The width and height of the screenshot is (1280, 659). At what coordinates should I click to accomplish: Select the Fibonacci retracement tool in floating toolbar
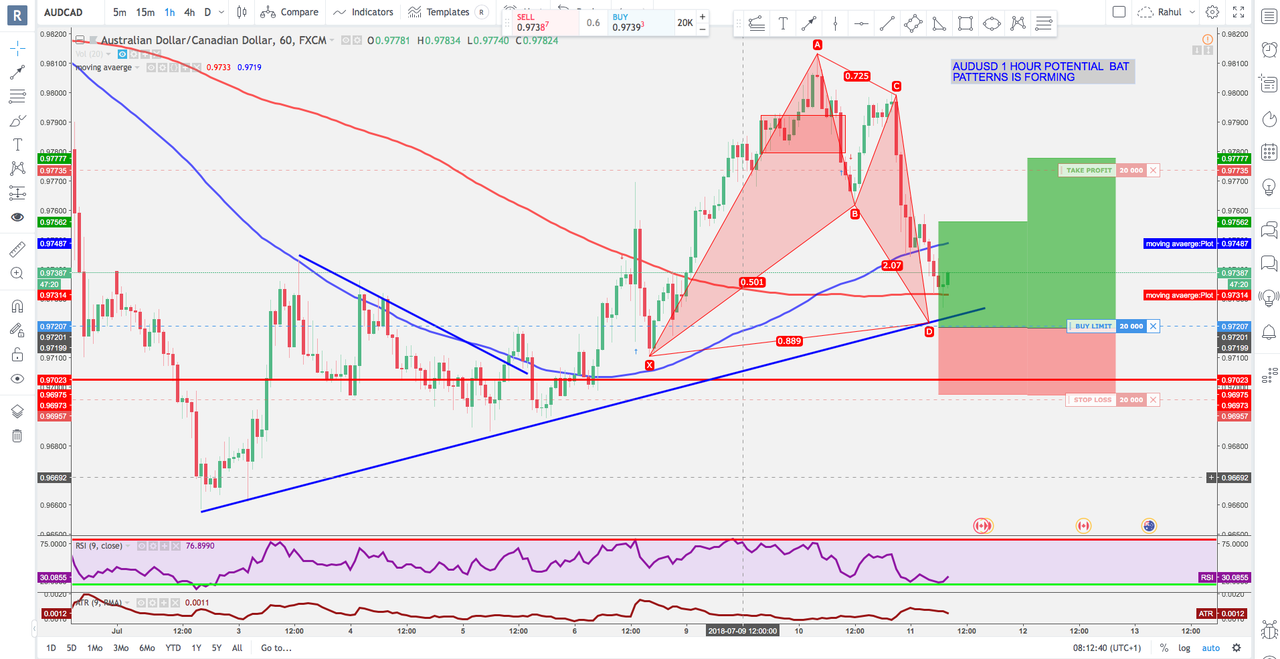(1044, 24)
